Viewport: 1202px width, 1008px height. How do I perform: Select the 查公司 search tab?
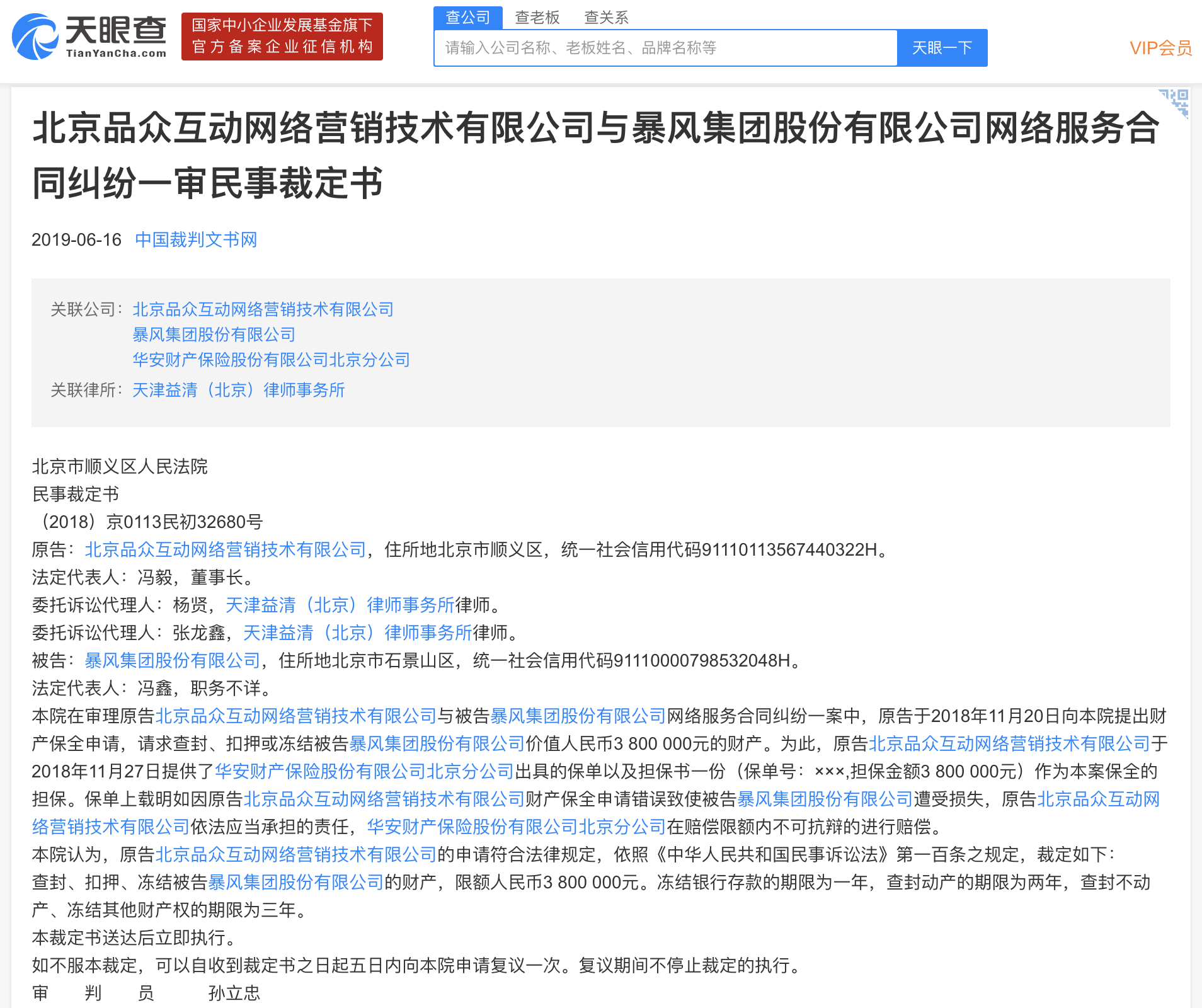[467, 18]
